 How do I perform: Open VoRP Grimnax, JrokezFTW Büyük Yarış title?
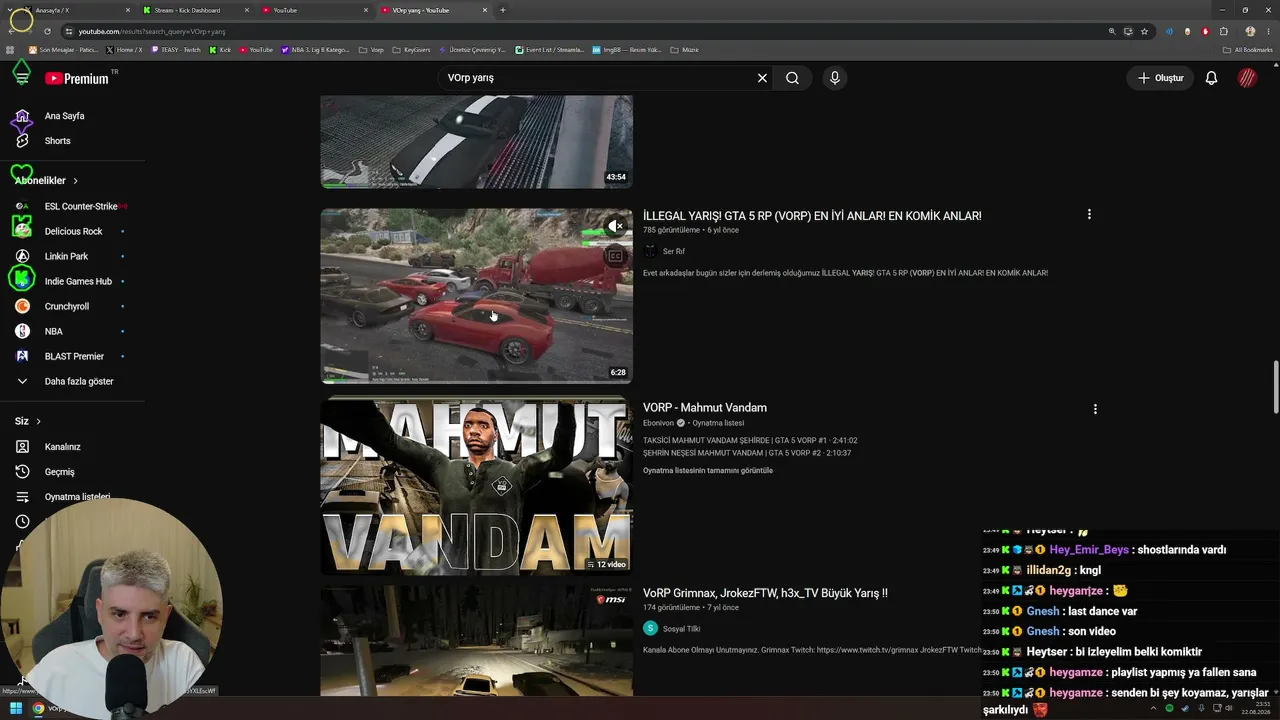click(x=765, y=593)
